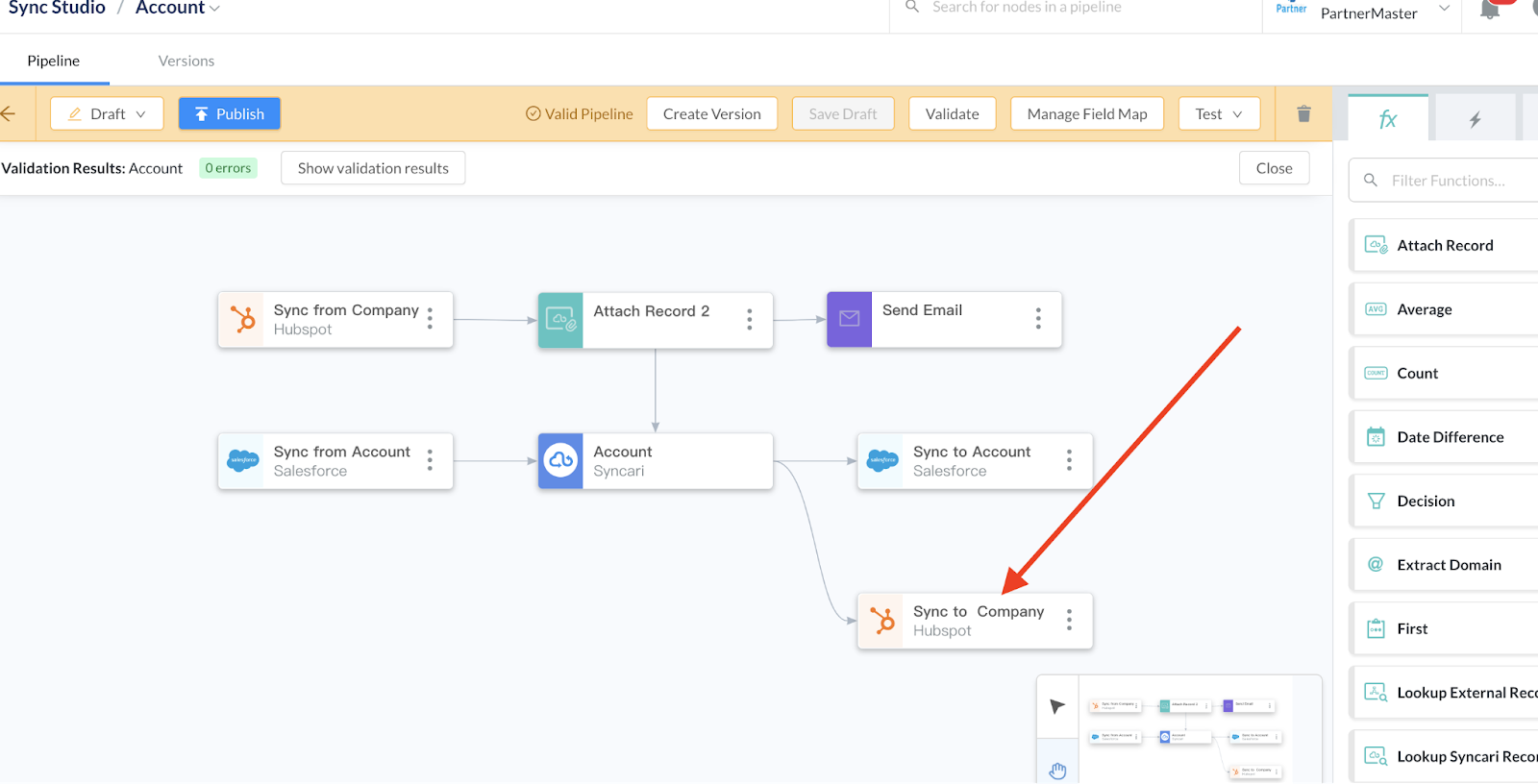This screenshot has height=784, width=1538.
Task: Switch to the Versions tab
Action: 186,61
